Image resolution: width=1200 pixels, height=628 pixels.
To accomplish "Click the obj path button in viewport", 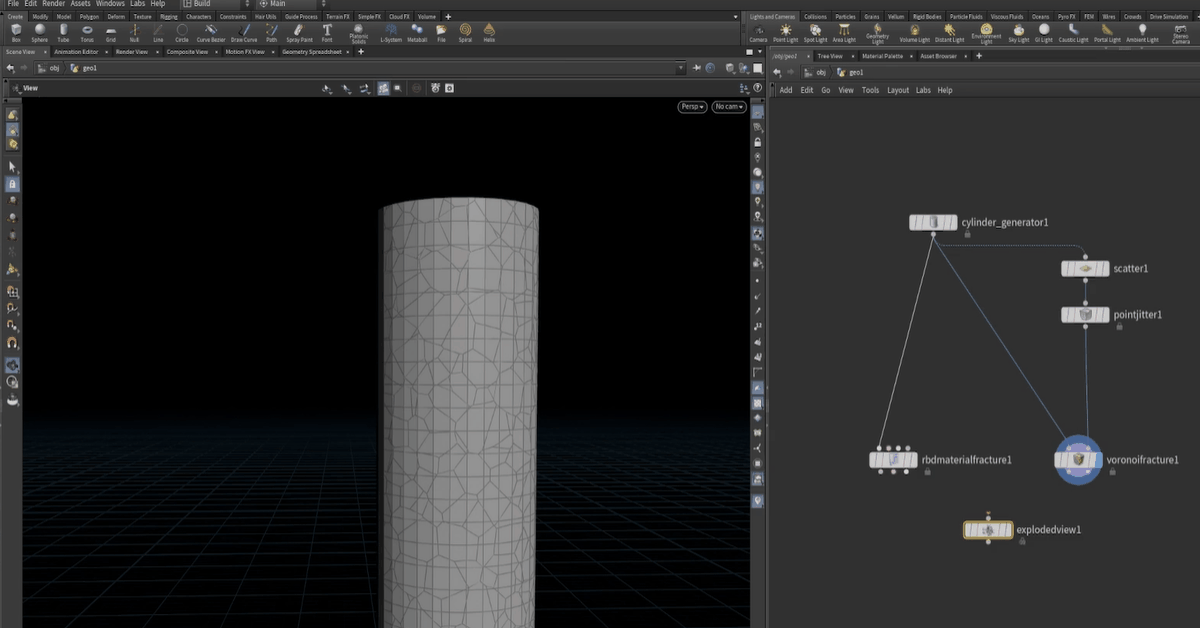I will pyautogui.click(x=48, y=68).
